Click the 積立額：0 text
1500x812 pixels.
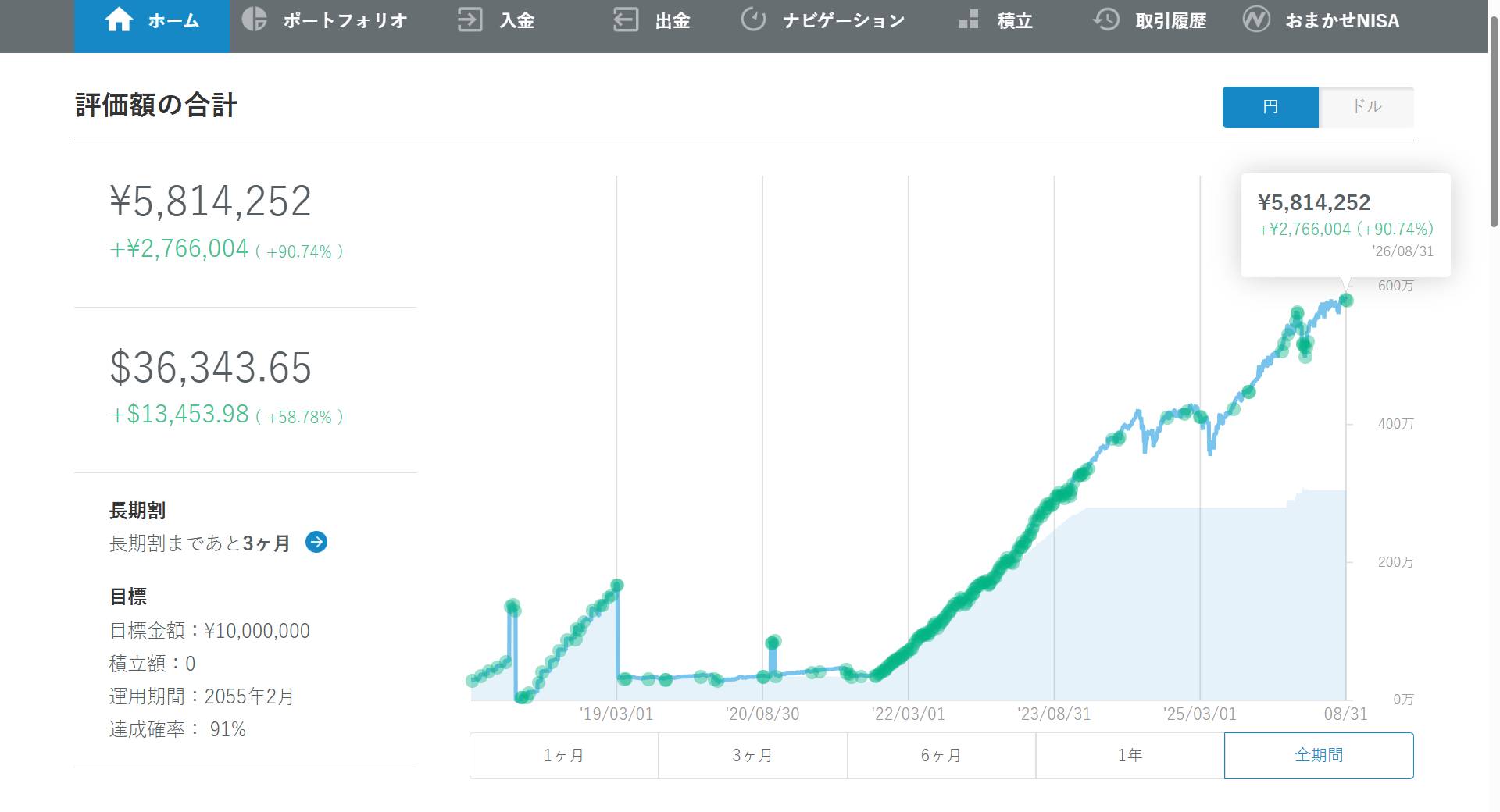tap(152, 664)
